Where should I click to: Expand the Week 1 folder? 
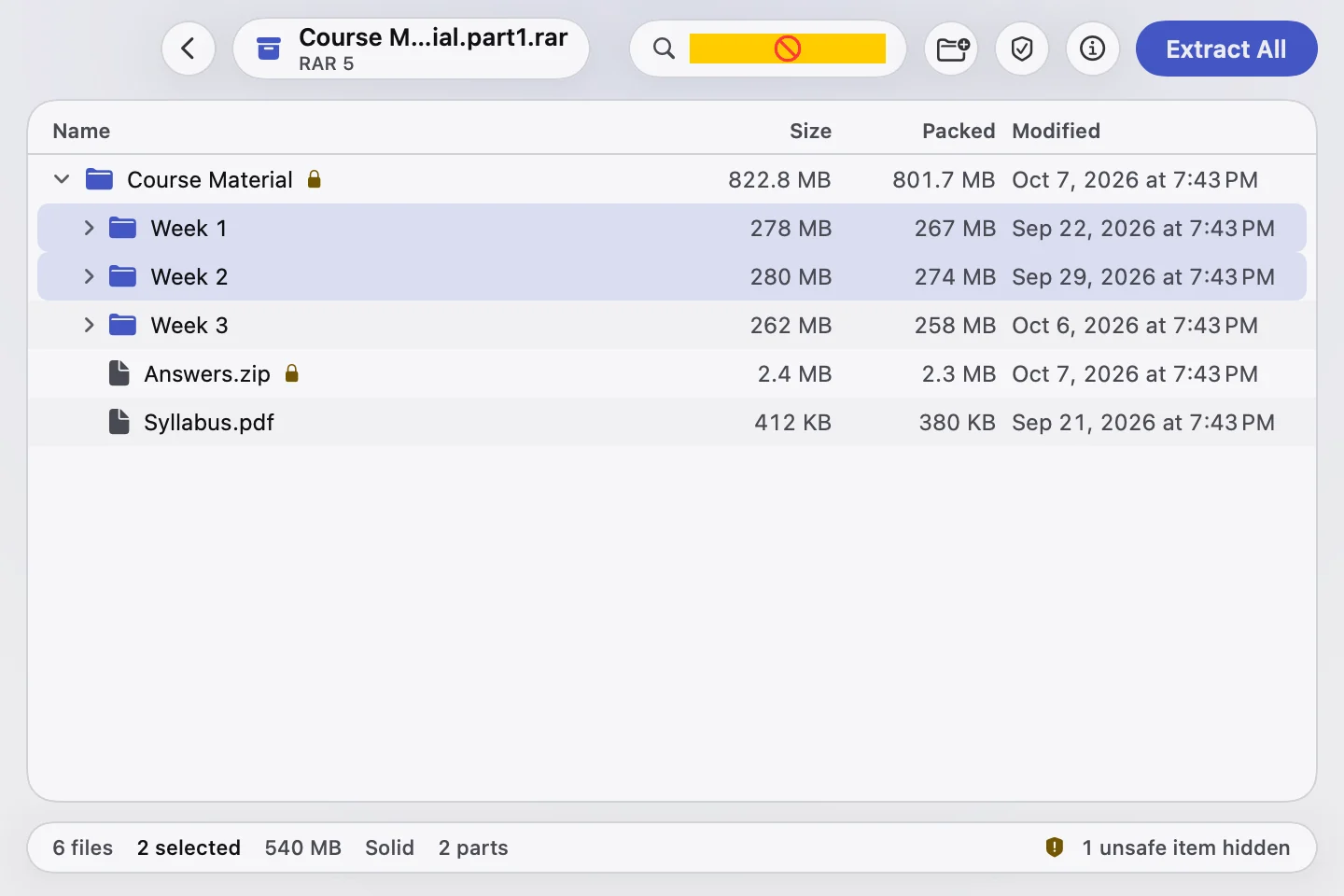(89, 228)
